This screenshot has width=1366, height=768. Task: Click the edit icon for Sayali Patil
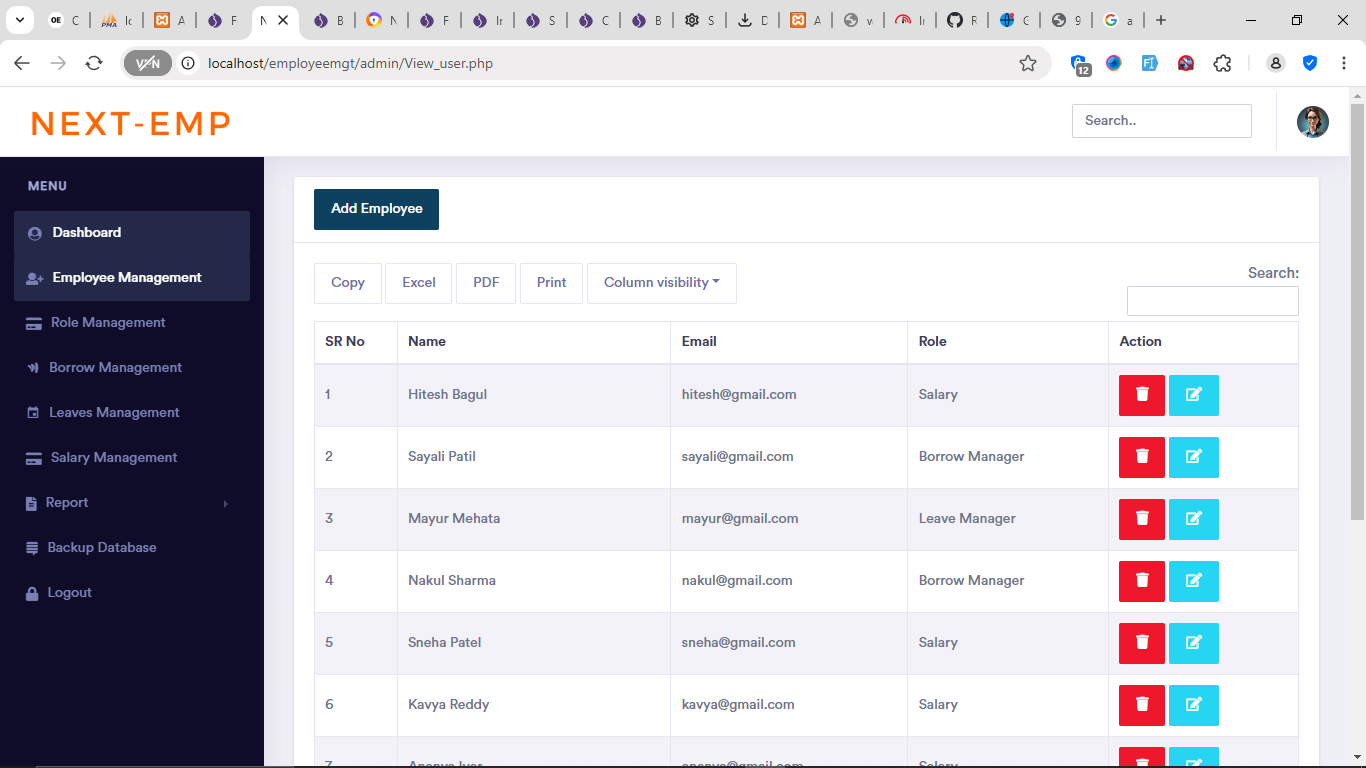pyautogui.click(x=1193, y=457)
